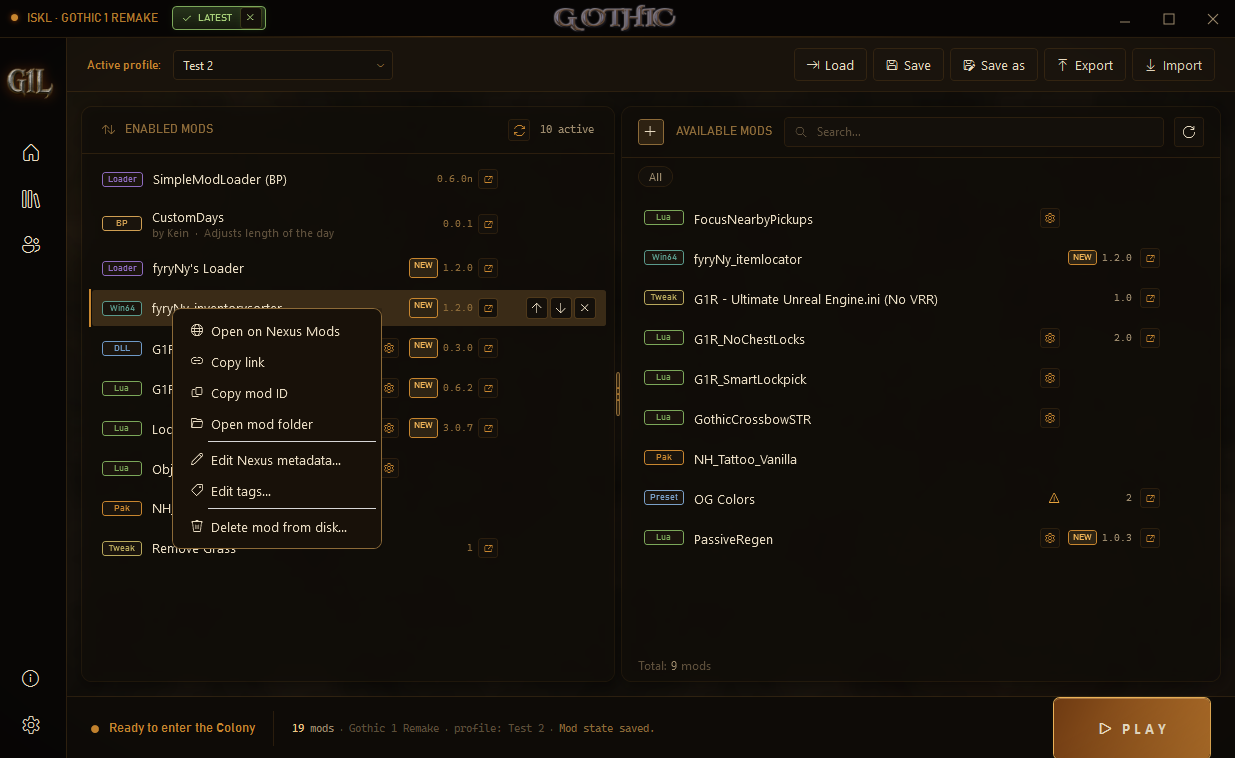This screenshot has height=758, width=1235.
Task: Open settings gear for PassiveRegen
Action: tap(1050, 538)
